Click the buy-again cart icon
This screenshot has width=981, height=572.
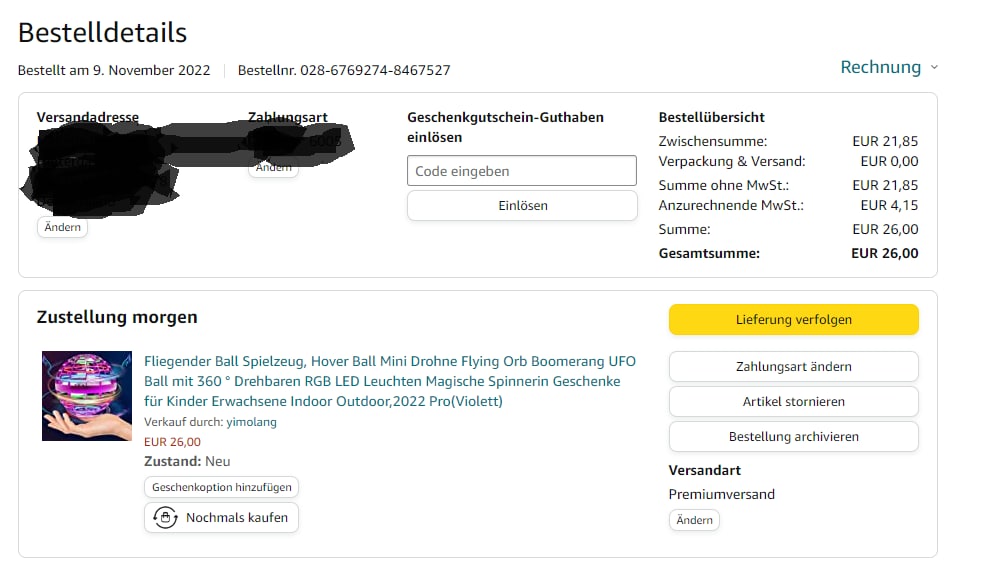coord(165,518)
